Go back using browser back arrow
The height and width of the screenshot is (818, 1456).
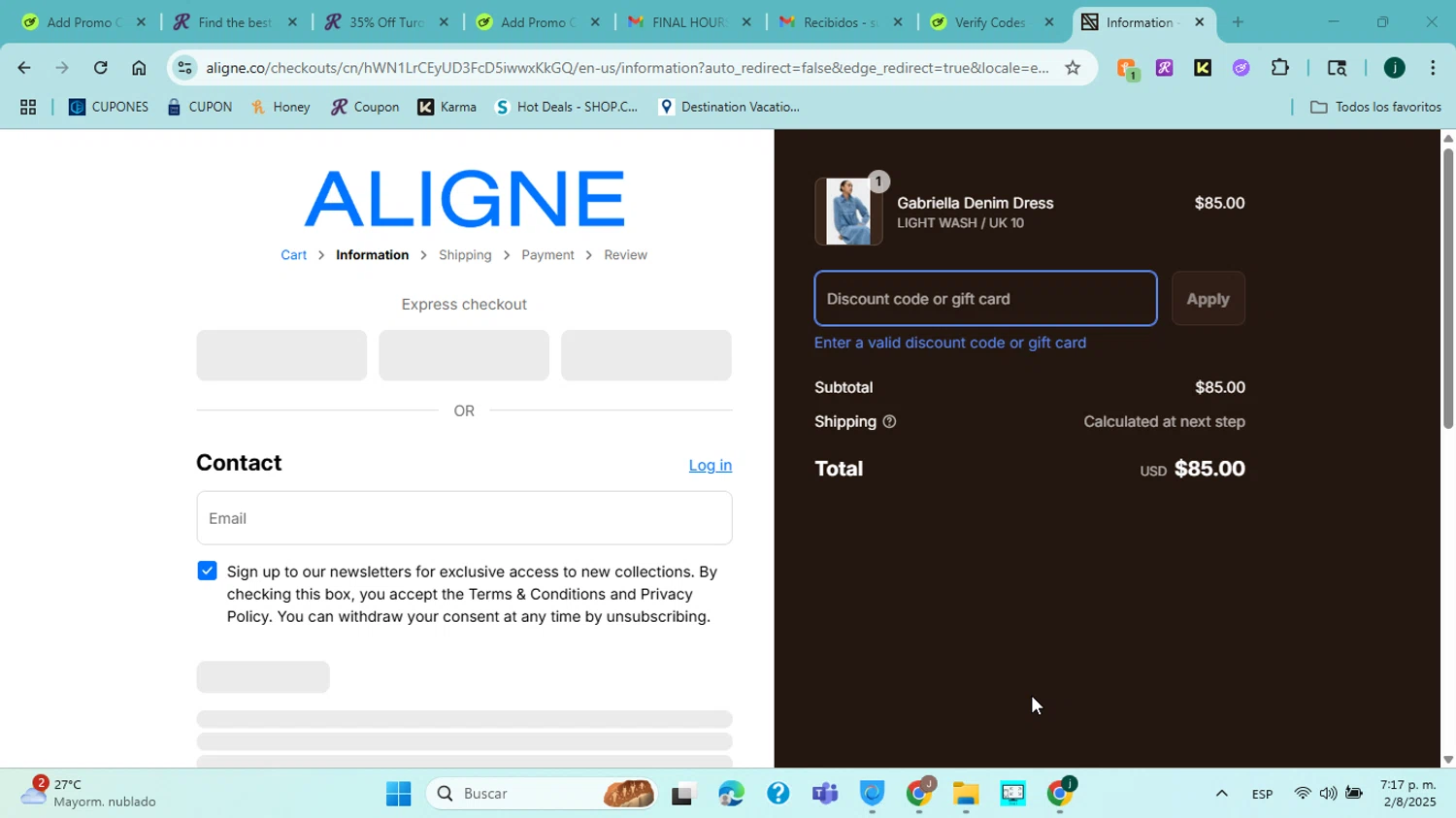click(x=23, y=68)
